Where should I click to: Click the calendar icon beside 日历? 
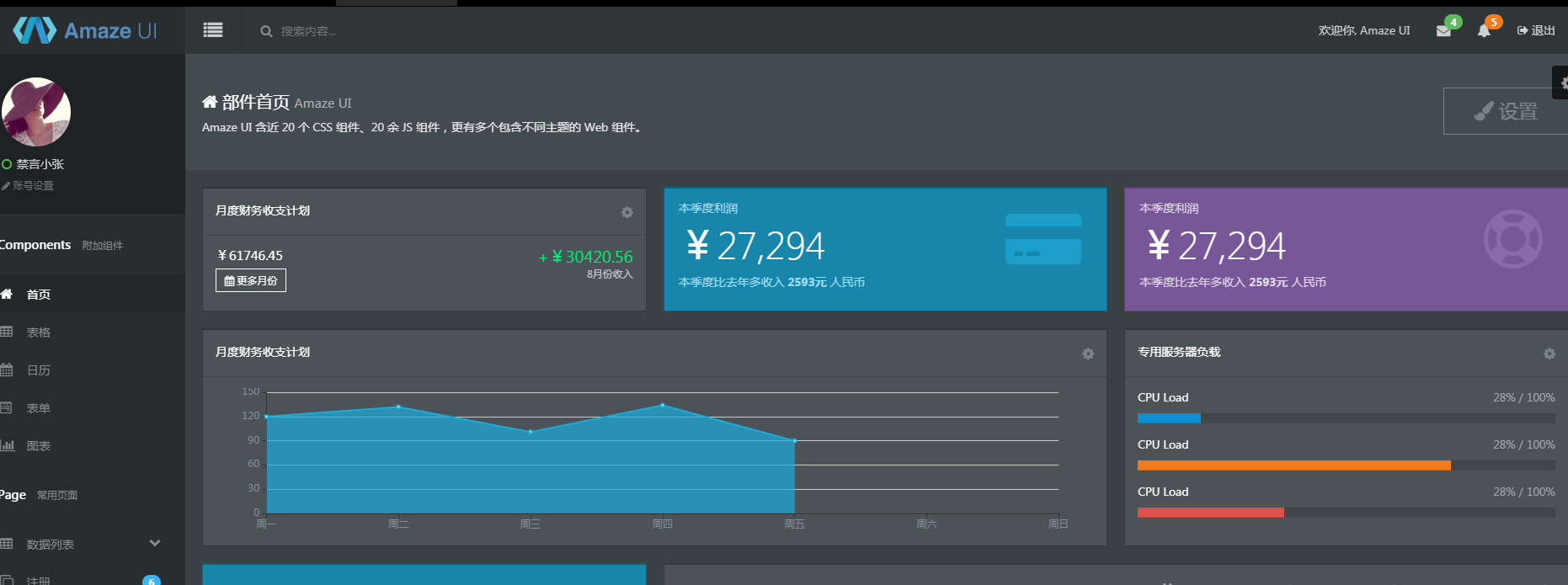click(x=7, y=370)
